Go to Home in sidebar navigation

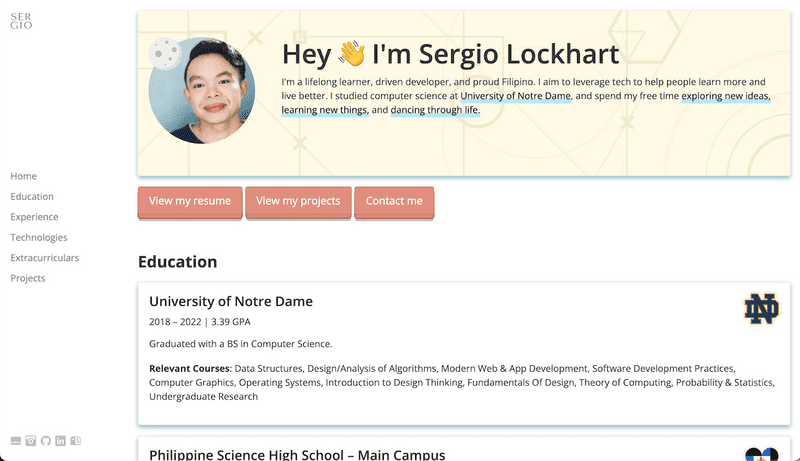[23, 176]
